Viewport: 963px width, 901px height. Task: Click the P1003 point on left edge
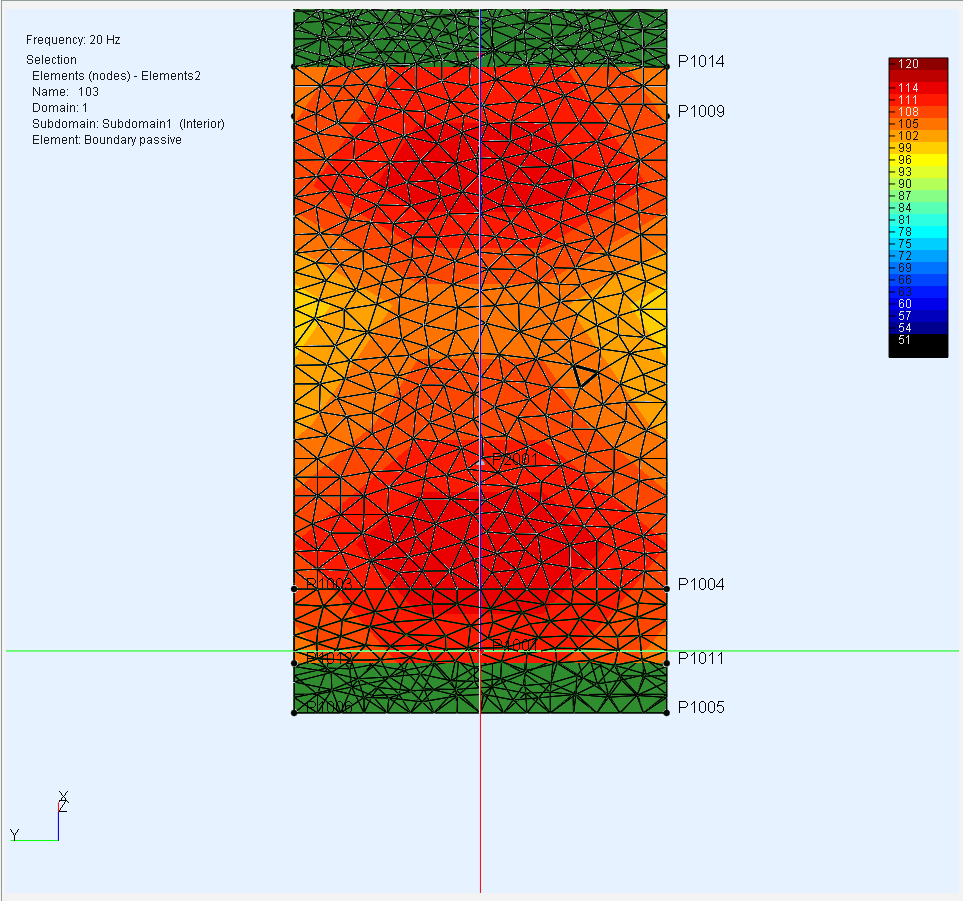(294, 589)
